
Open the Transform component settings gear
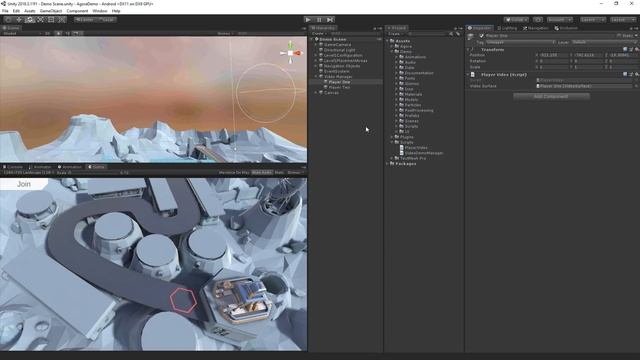pos(636,49)
